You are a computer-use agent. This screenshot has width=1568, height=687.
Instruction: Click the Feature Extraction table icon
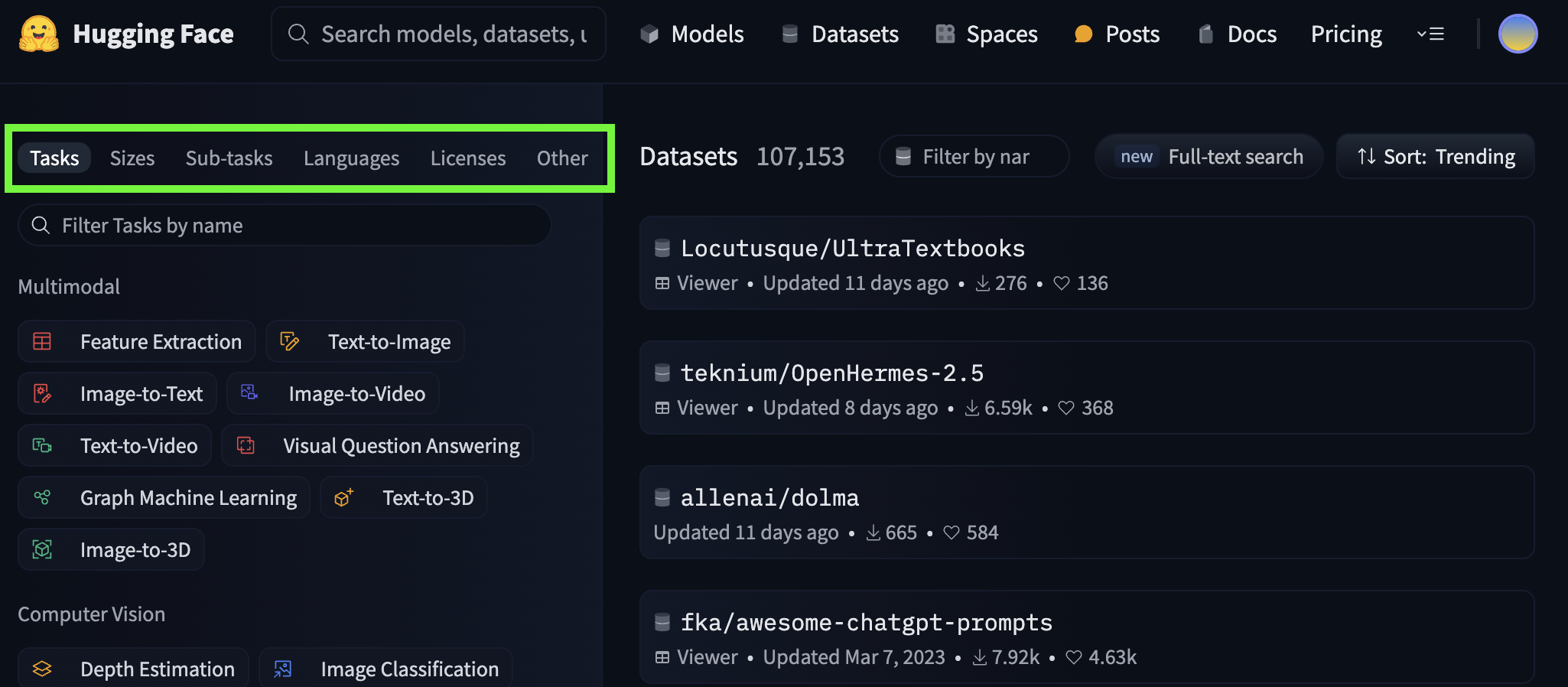coord(42,341)
